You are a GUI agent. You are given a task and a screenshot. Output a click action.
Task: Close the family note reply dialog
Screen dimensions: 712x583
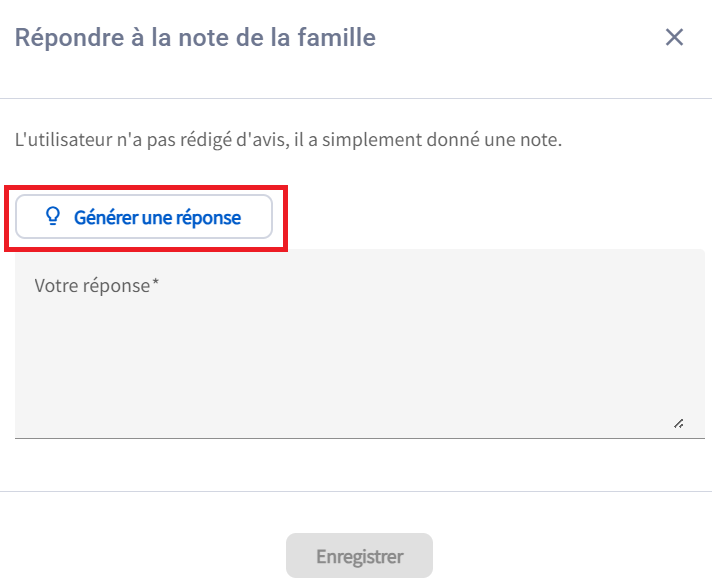click(x=675, y=38)
